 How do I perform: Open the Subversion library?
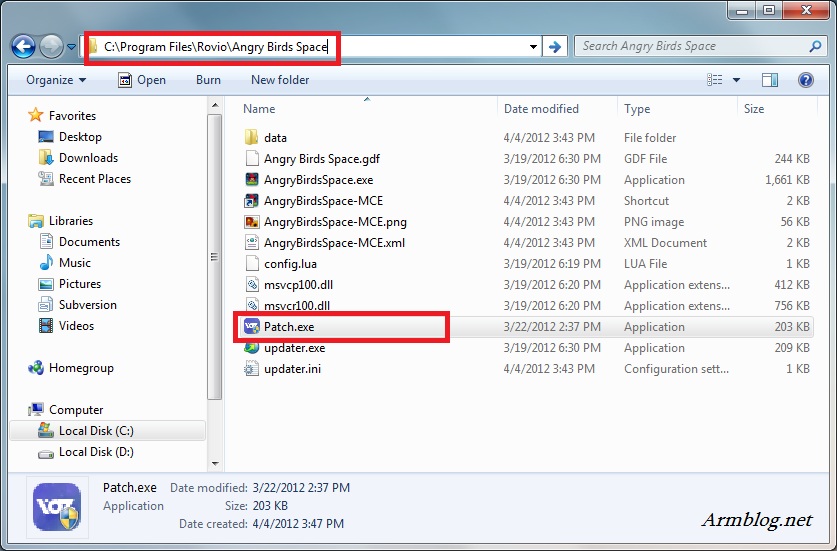coord(88,305)
